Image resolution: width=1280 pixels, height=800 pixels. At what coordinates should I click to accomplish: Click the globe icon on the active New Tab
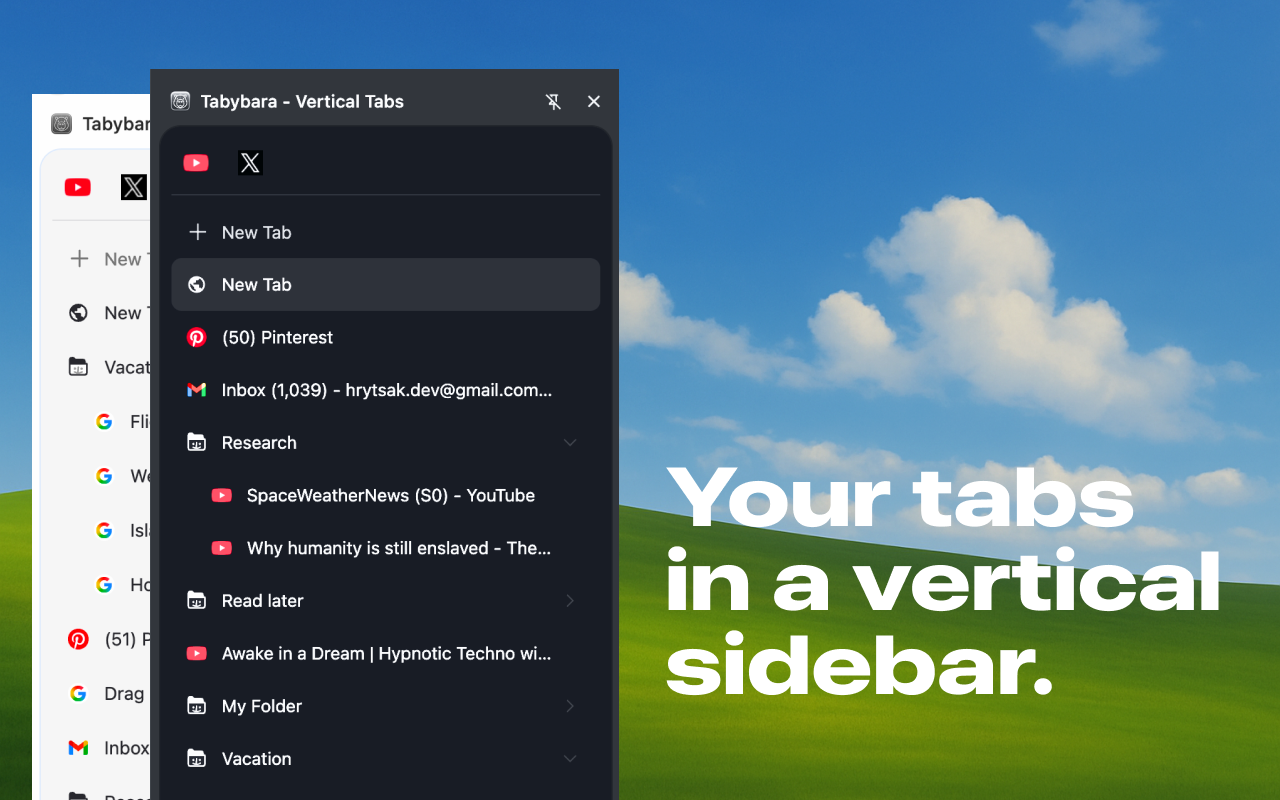197,284
